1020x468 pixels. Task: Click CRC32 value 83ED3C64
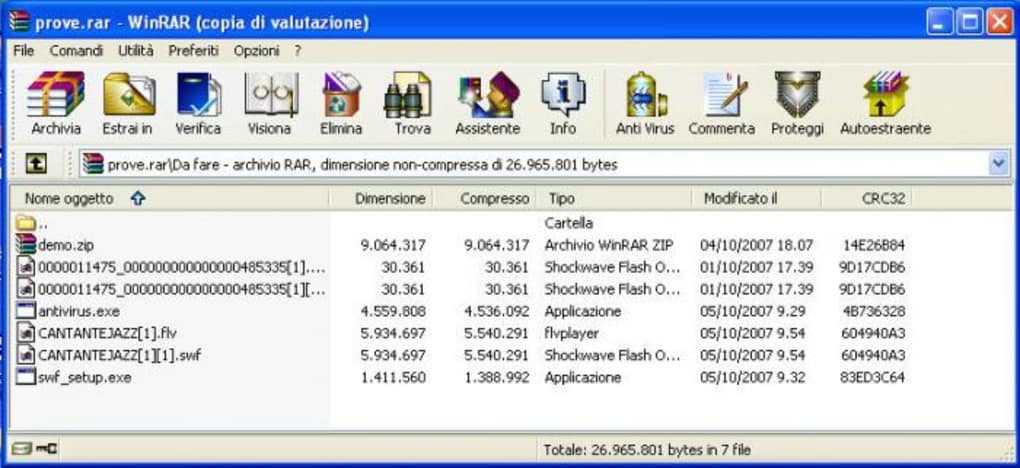pos(872,378)
